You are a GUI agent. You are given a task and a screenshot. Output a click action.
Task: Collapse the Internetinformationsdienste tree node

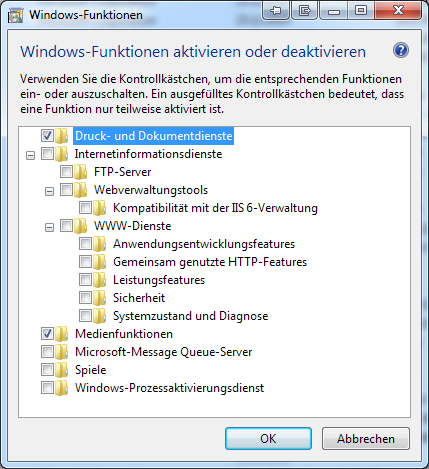pyautogui.click(x=30, y=156)
